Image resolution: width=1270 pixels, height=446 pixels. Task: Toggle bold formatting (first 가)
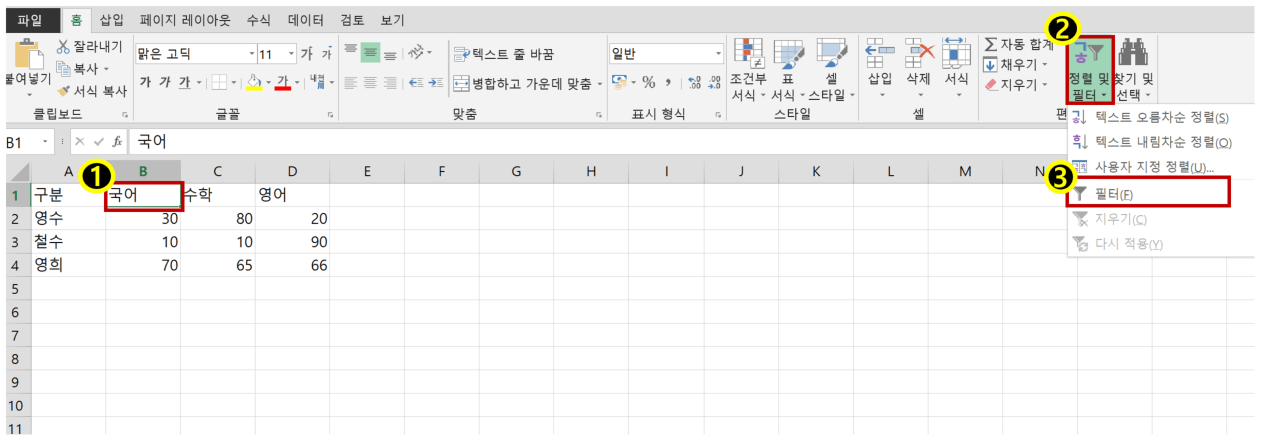146,82
